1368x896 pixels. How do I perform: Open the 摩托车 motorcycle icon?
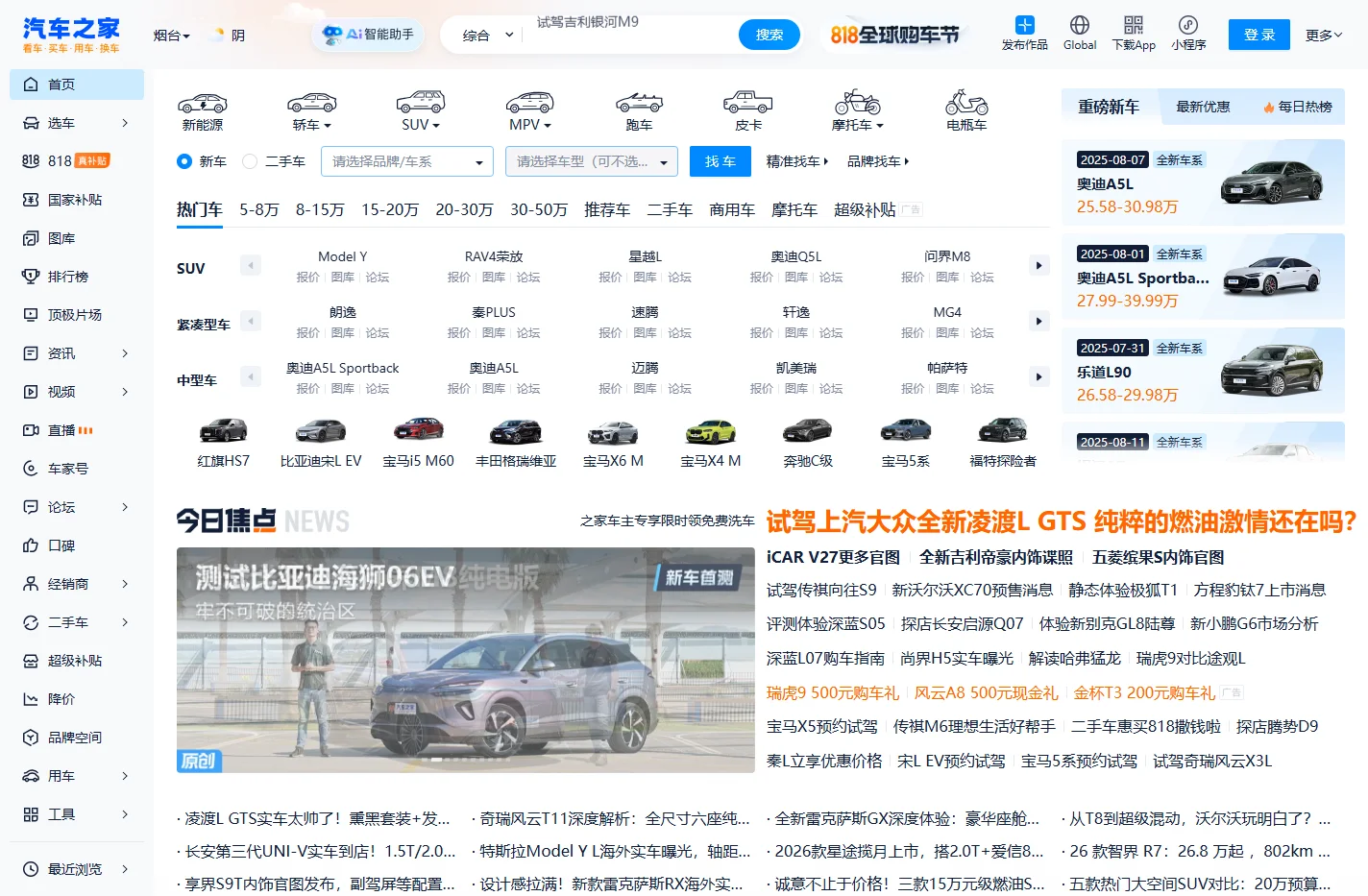pos(857,102)
